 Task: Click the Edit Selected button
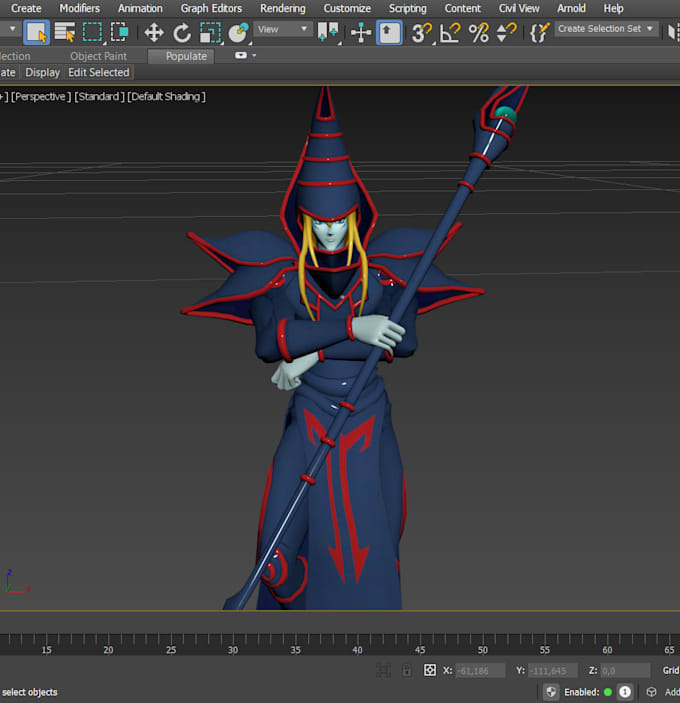pyautogui.click(x=99, y=72)
